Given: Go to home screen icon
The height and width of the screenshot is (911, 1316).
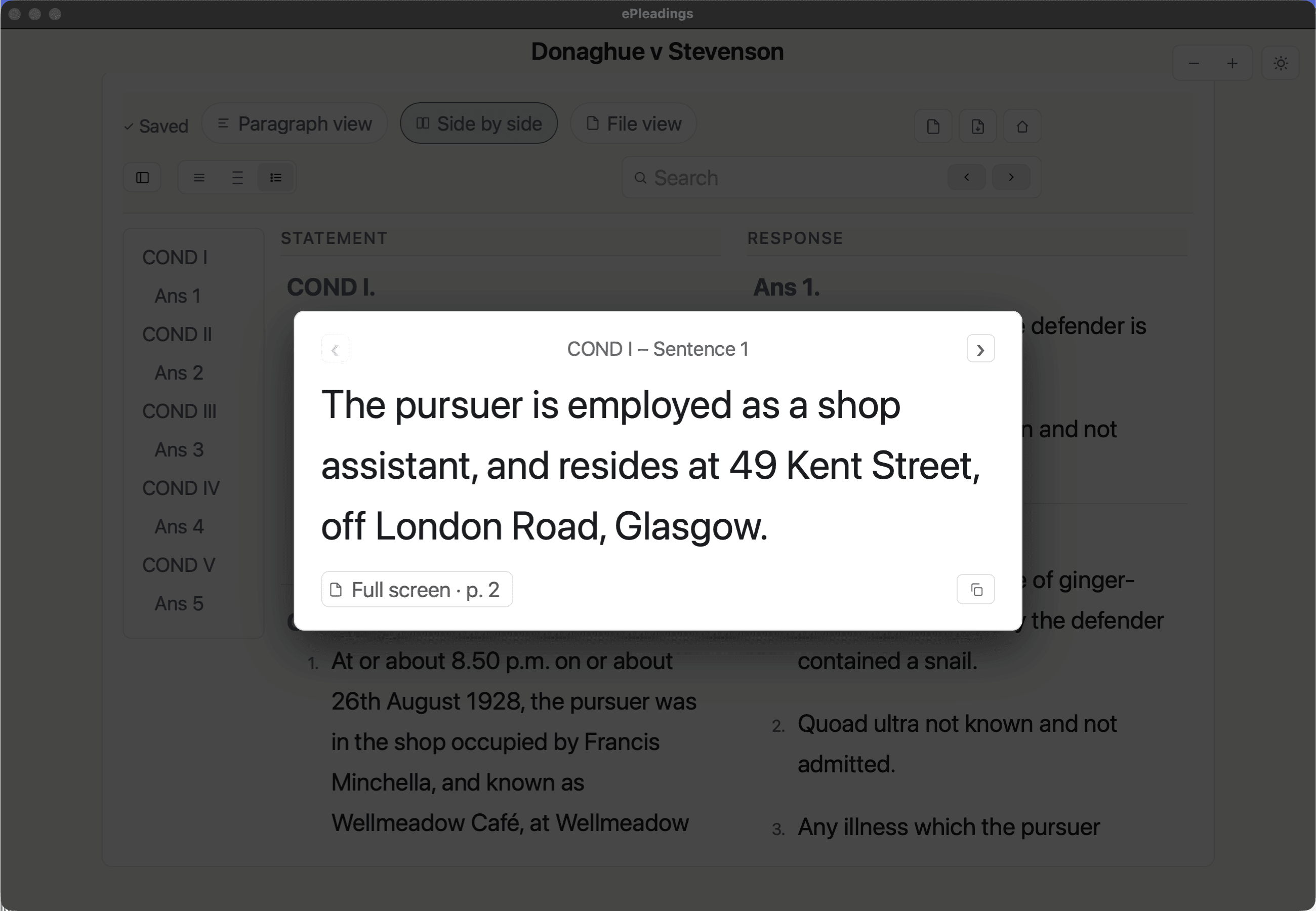Looking at the screenshot, I should coord(1022,126).
